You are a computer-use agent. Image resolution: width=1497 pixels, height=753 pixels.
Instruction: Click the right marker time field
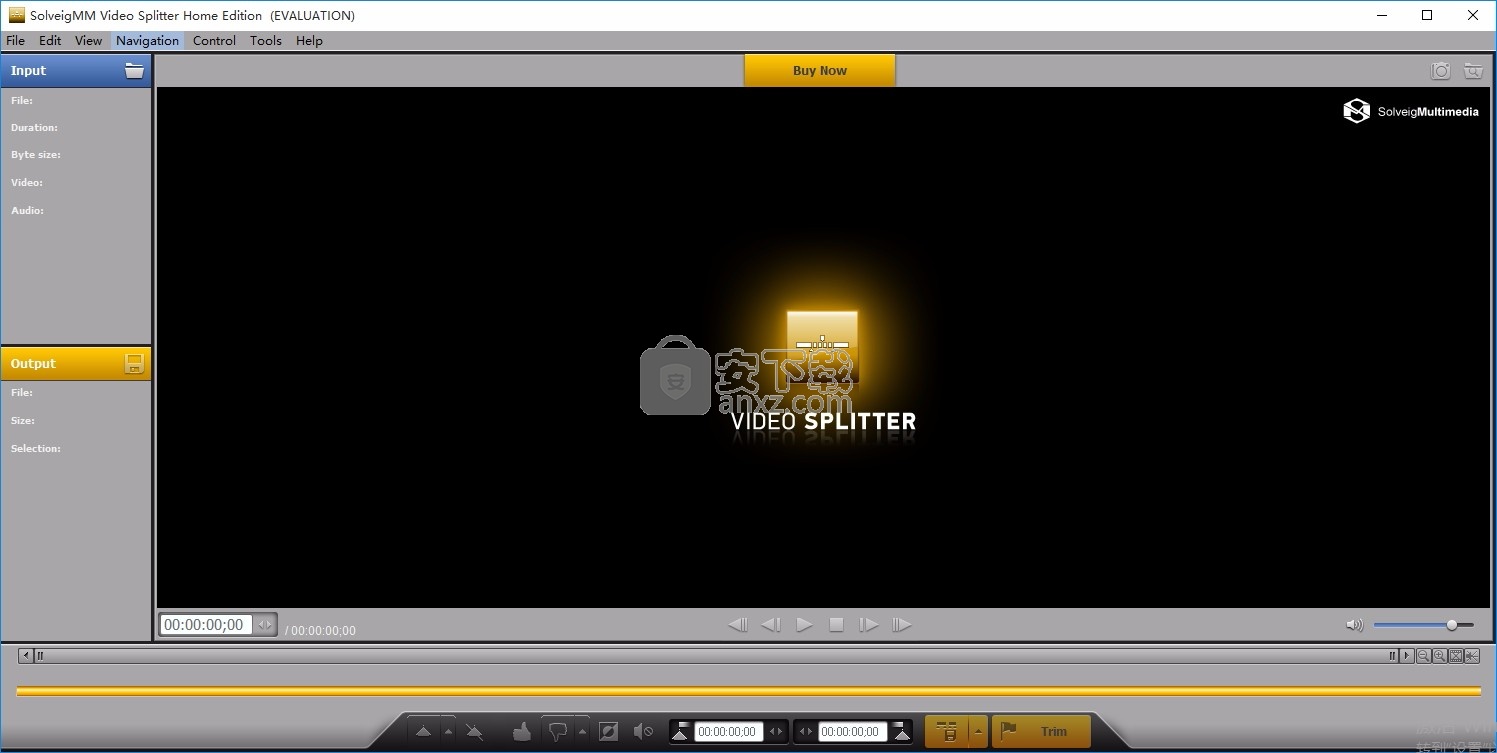(853, 732)
